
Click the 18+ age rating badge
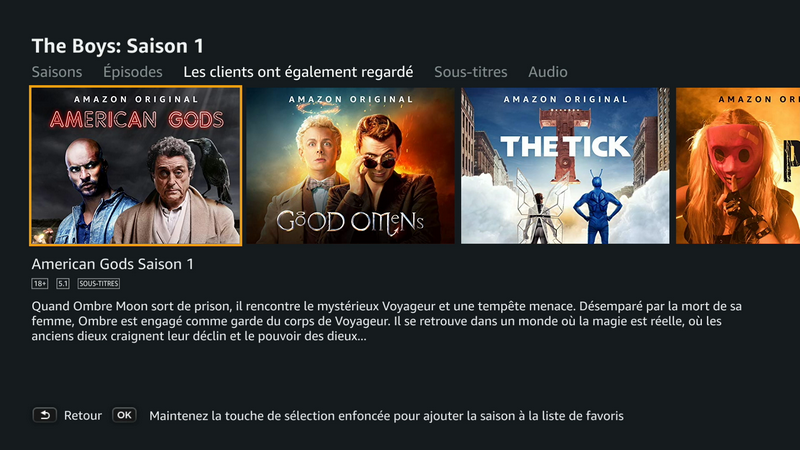[x=40, y=284]
